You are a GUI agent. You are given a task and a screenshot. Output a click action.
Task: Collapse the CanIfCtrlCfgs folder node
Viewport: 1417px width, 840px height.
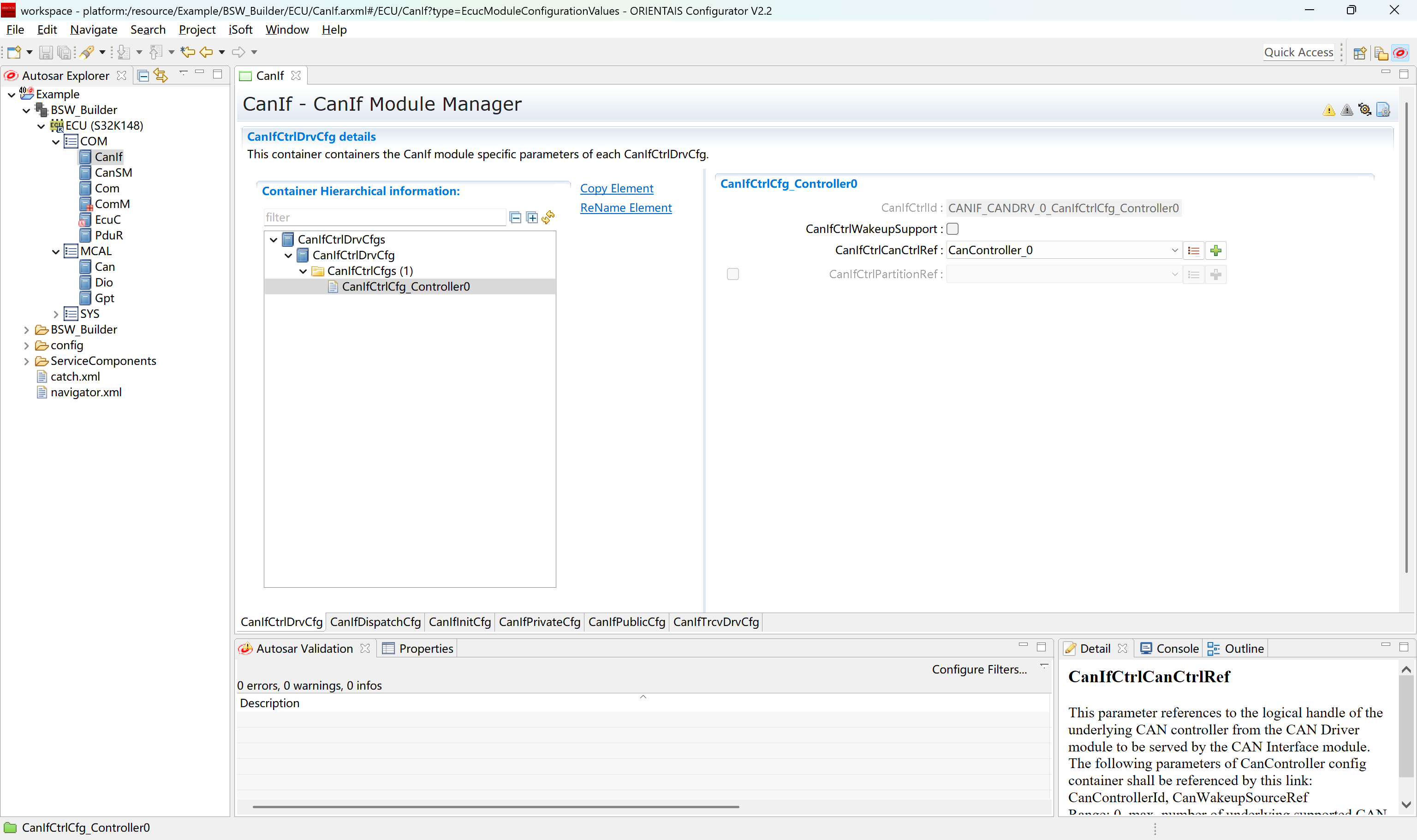coord(303,271)
